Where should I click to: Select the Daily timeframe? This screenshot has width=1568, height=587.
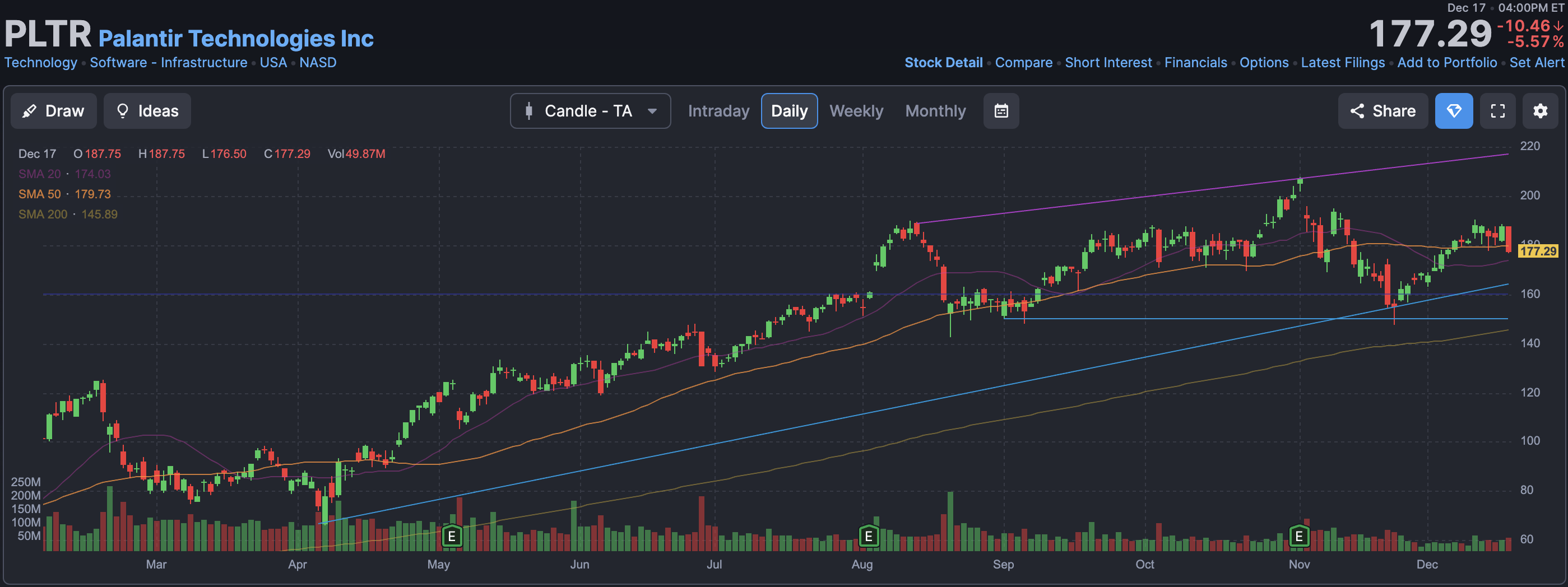coord(790,111)
